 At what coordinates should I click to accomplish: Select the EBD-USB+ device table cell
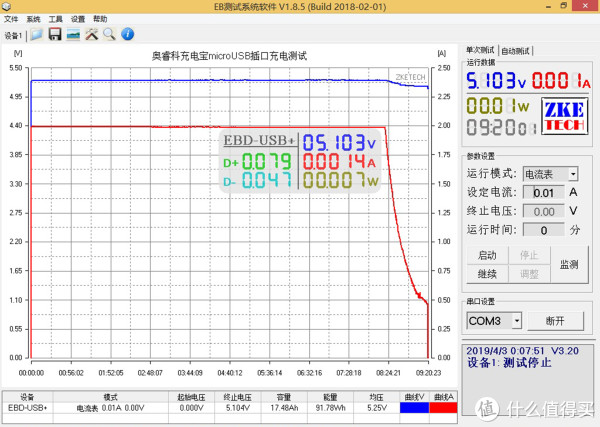tap(28, 408)
